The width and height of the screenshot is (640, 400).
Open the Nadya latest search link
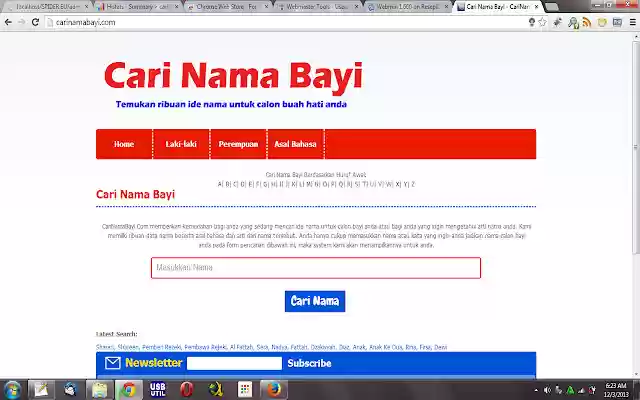coord(279,347)
